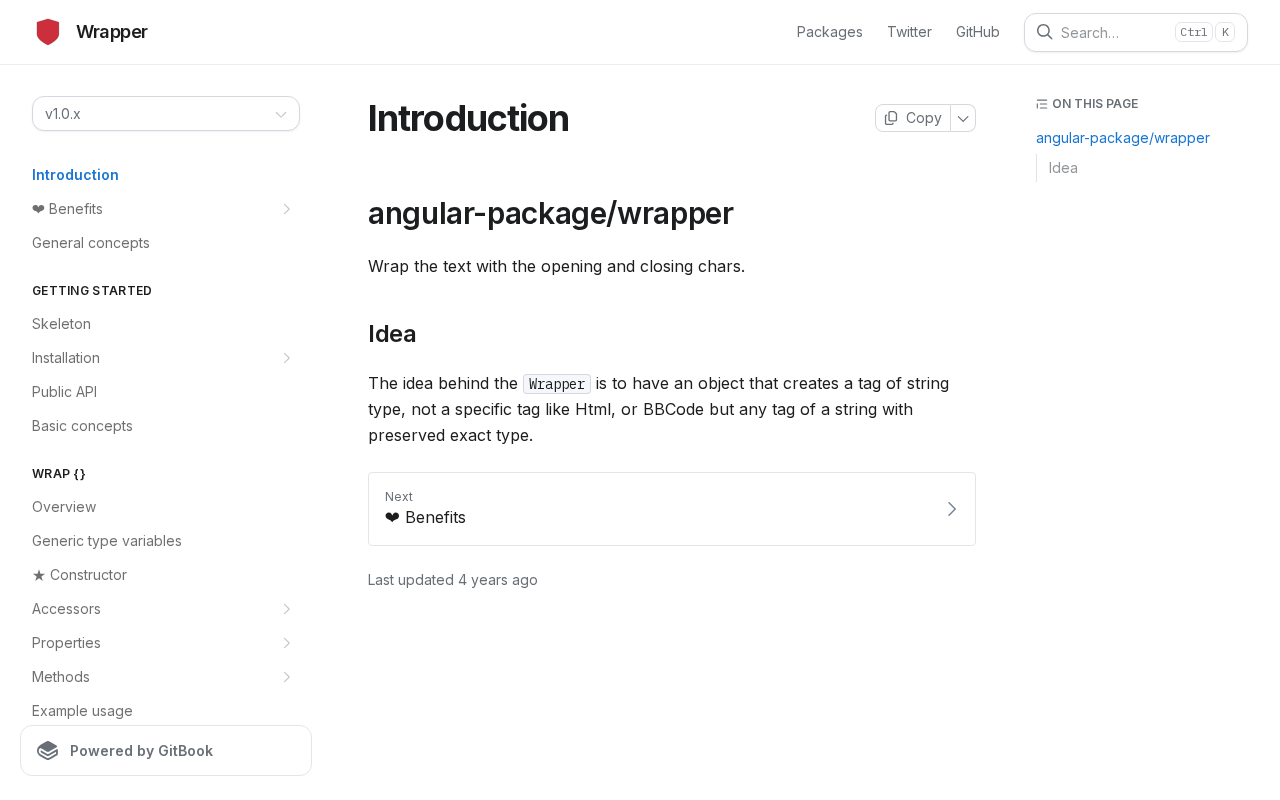Expand the Benefits sidebar section
The width and height of the screenshot is (1280, 800).
tap(286, 209)
